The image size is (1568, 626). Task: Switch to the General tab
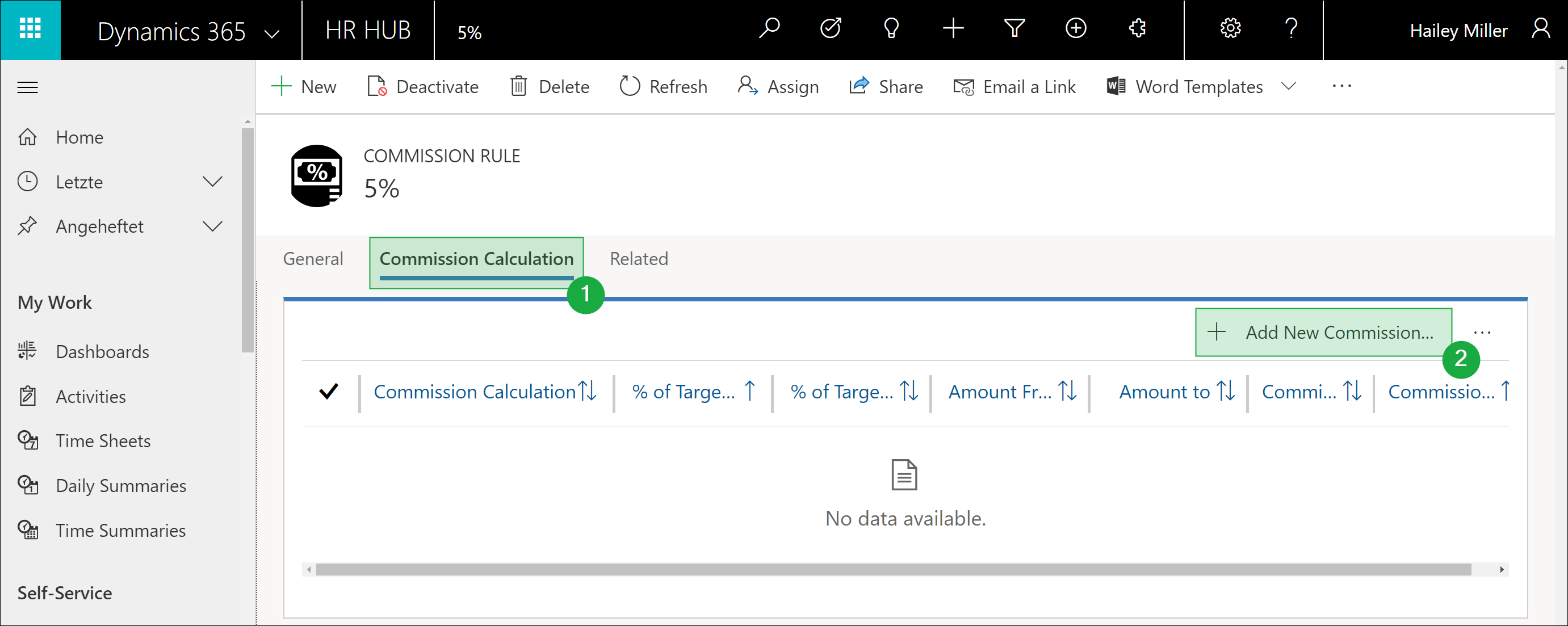312,259
